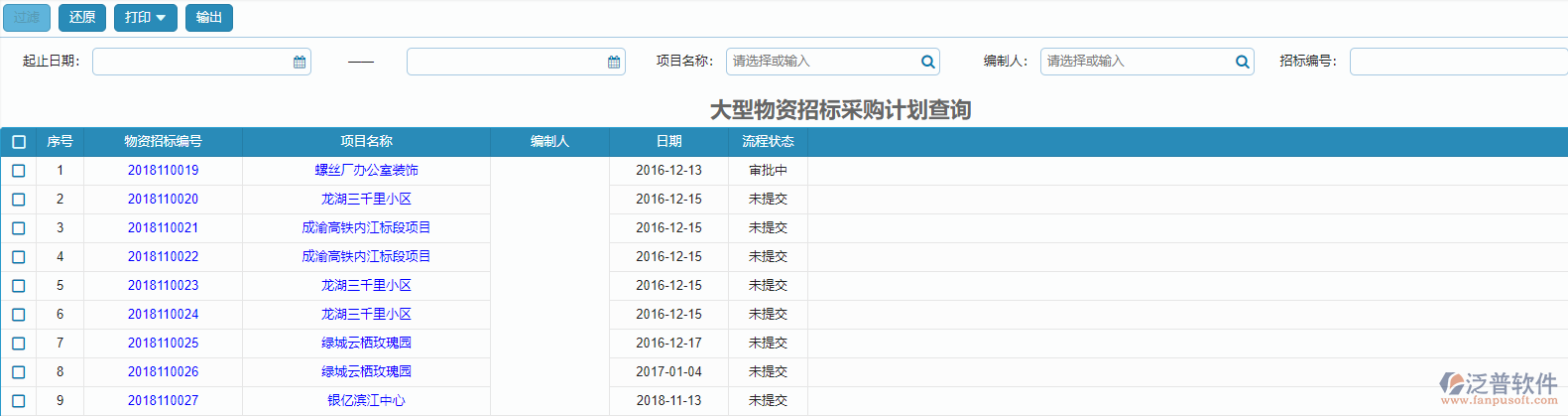Check the checkbox for row 1
Image resolution: width=1568 pixels, height=416 pixels.
point(19,171)
